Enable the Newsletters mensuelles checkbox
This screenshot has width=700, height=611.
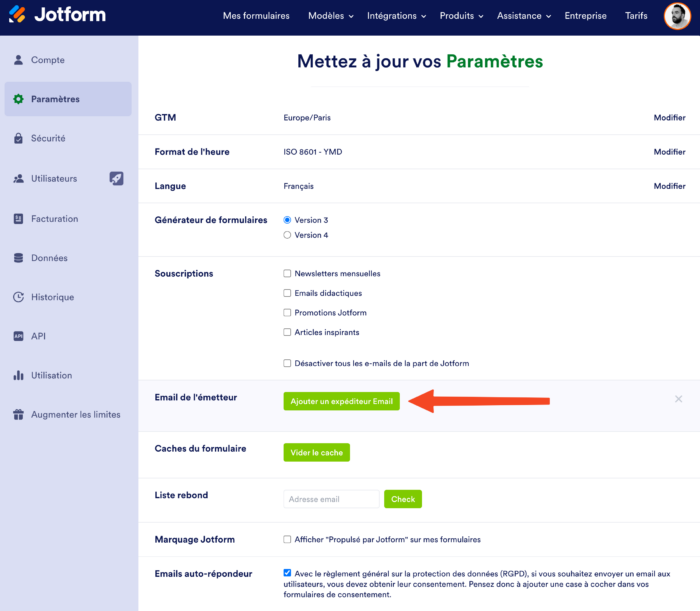pos(288,273)
